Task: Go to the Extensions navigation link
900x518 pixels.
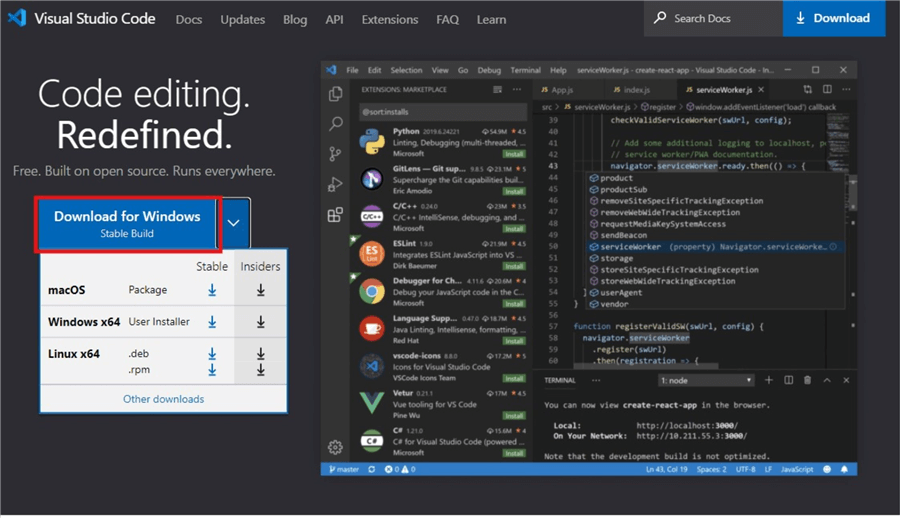Action: pyautogui.click(x=390, y=19)
